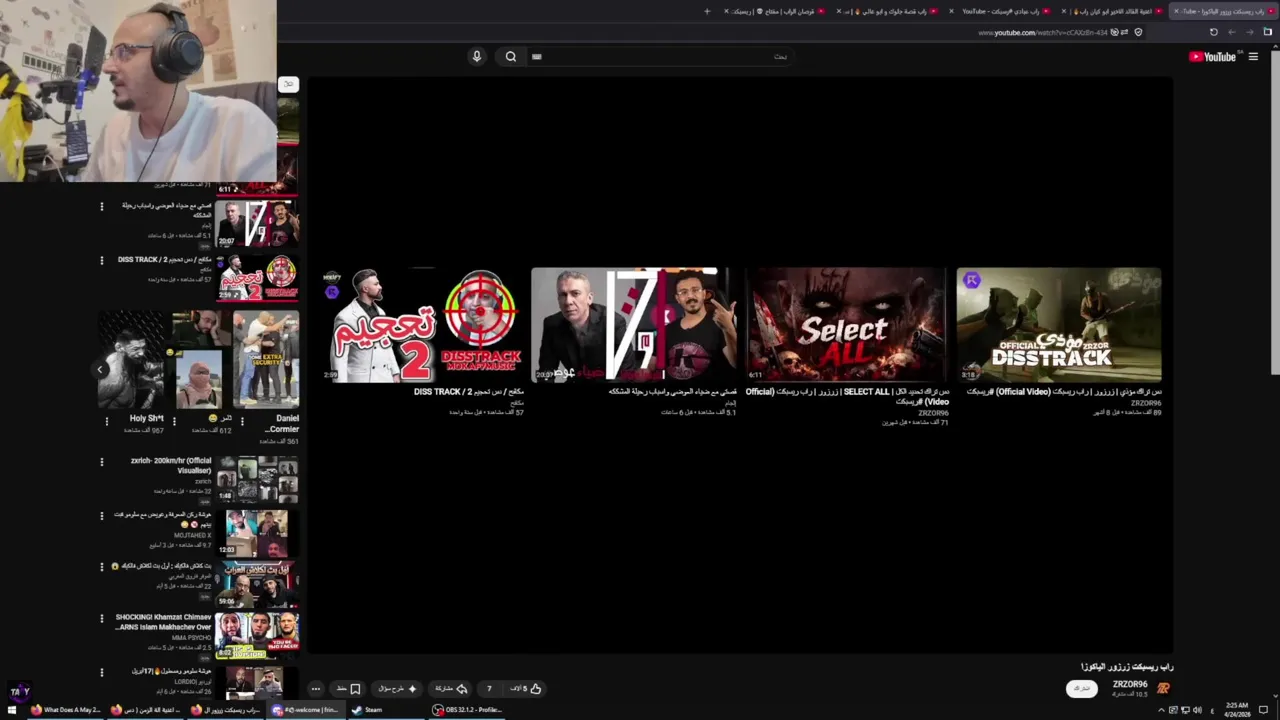Open more actions three-dot button below video
This screenshot has height=720, width=1280.
pos(315,688)
